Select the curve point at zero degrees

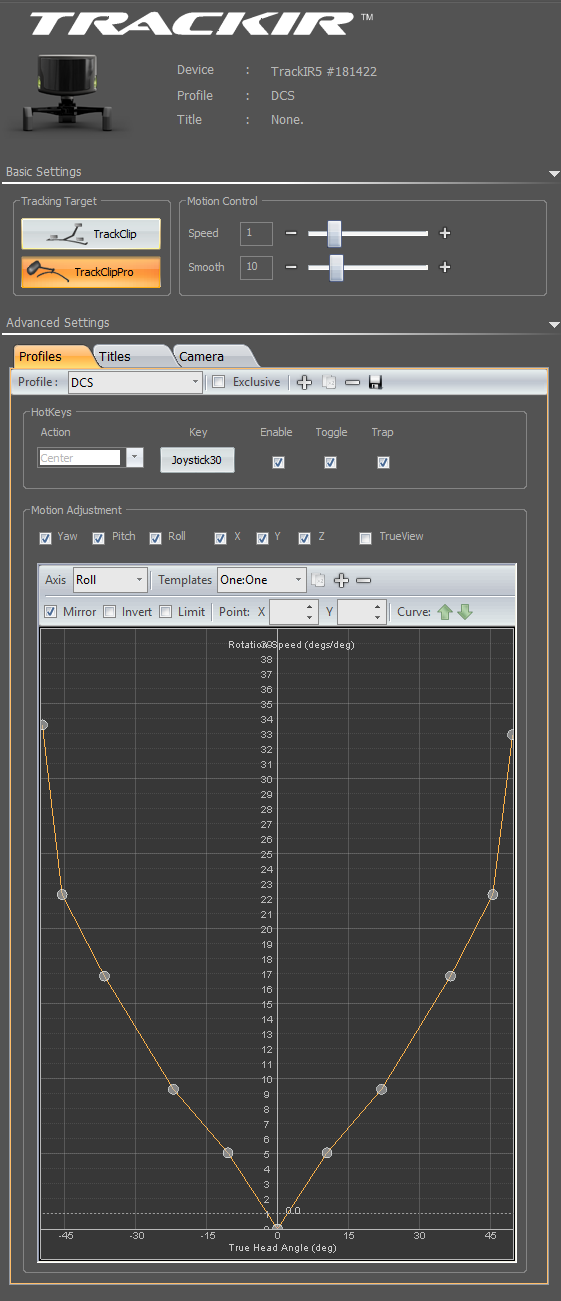point(277,1228)
